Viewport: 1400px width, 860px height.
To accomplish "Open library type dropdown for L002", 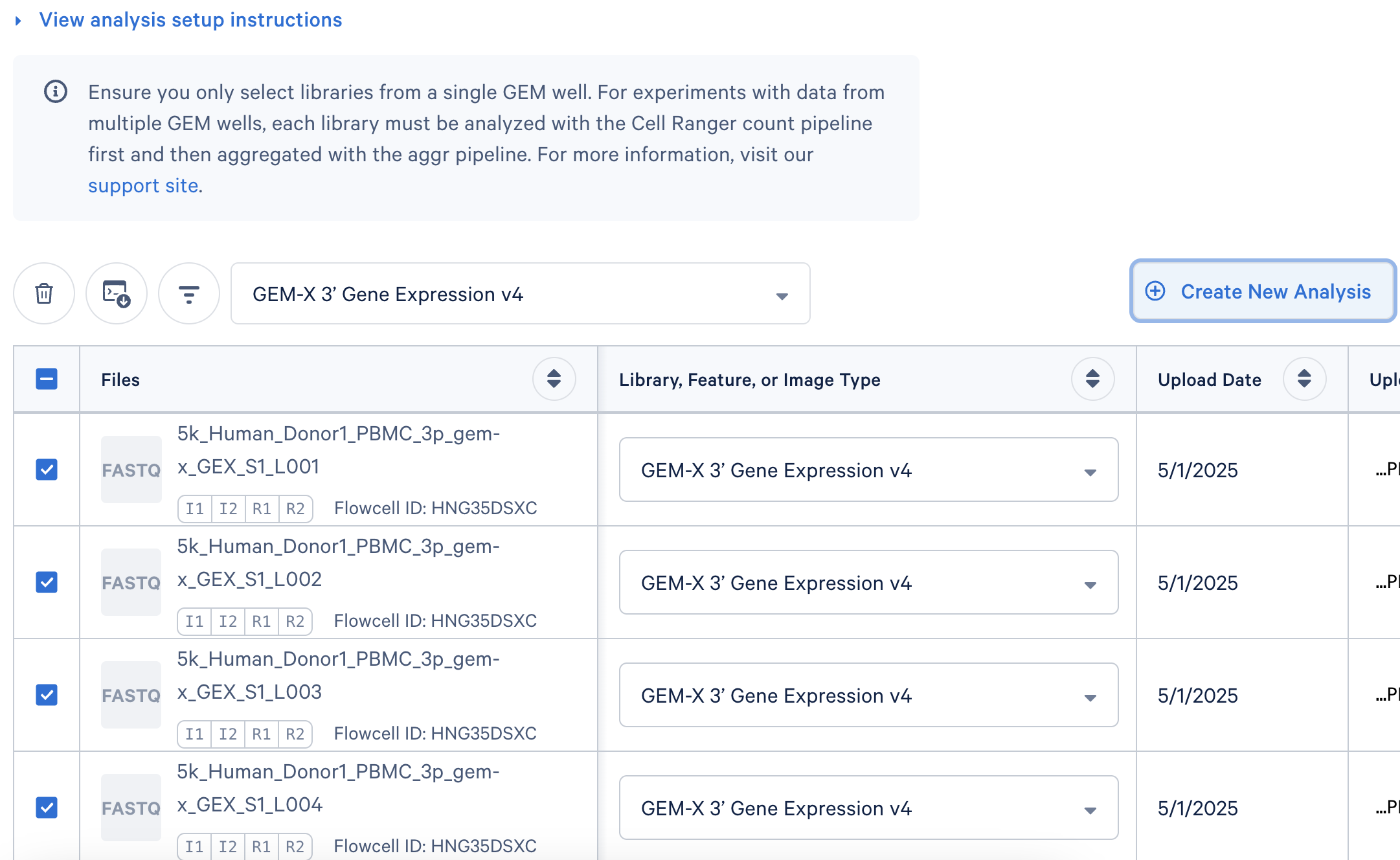I will [x=868, y=583].
